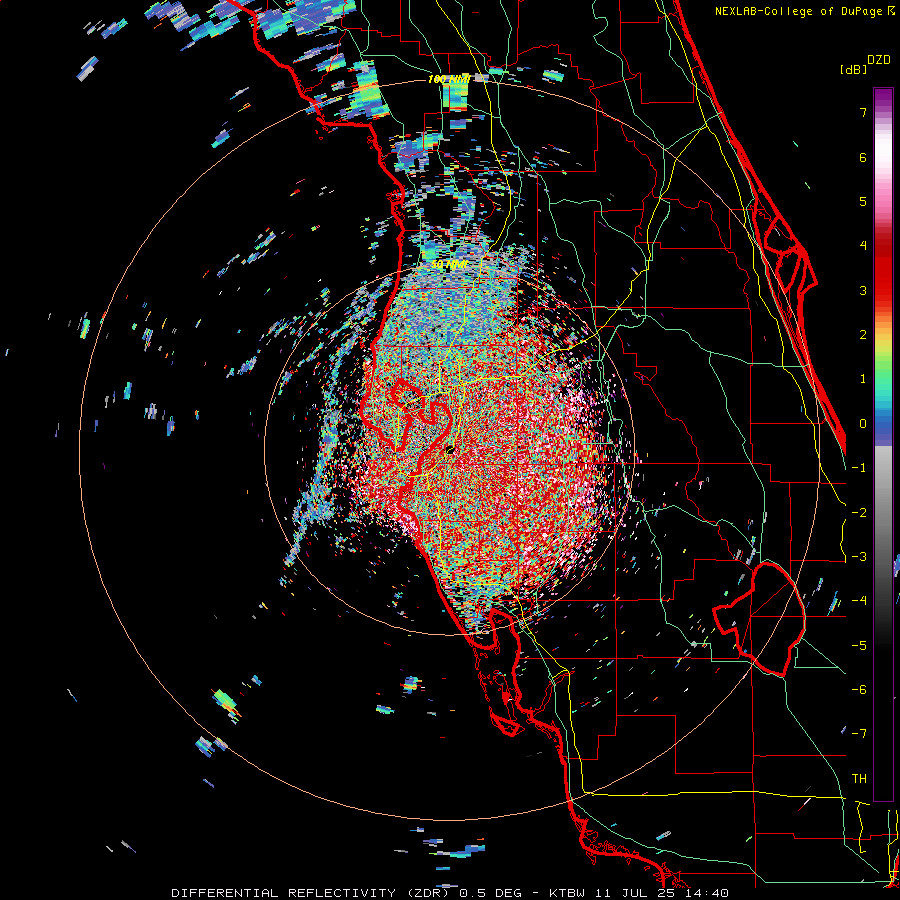Click the TH label on the color scale

point(859,779)
